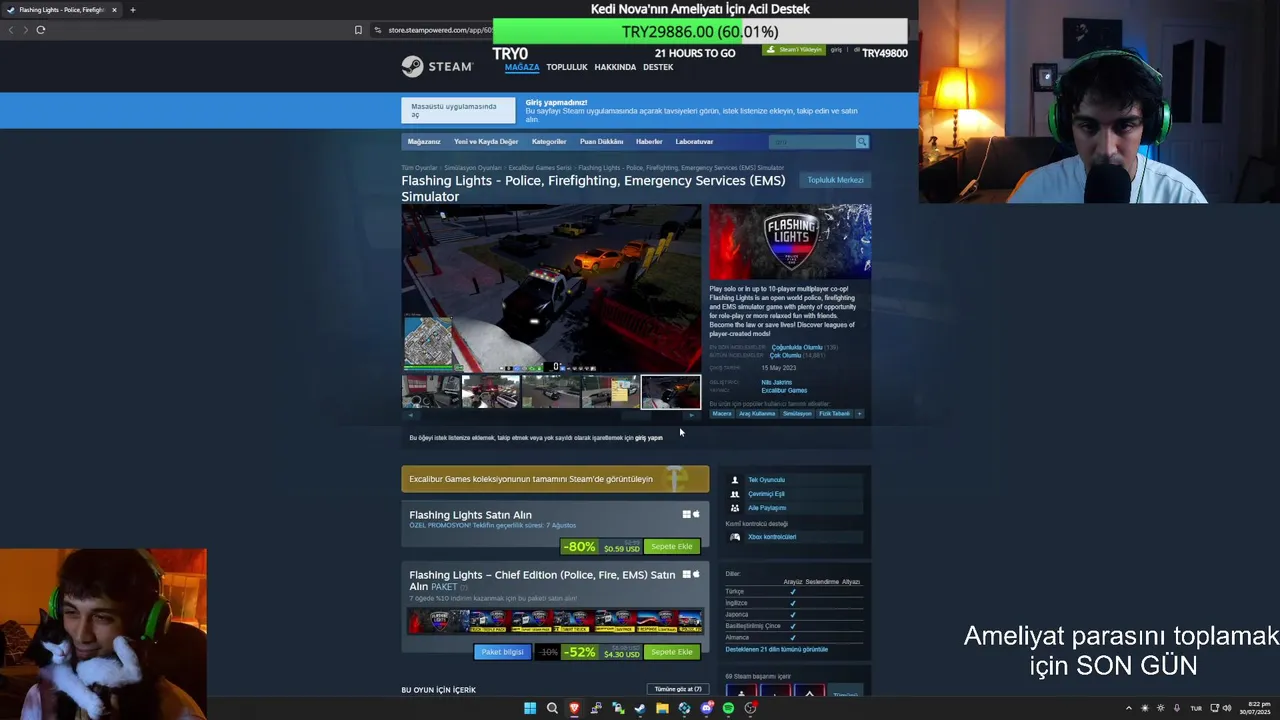1280x720 pixels.
Task: Open Haberler menu item
Action: (x=649, y=142)
